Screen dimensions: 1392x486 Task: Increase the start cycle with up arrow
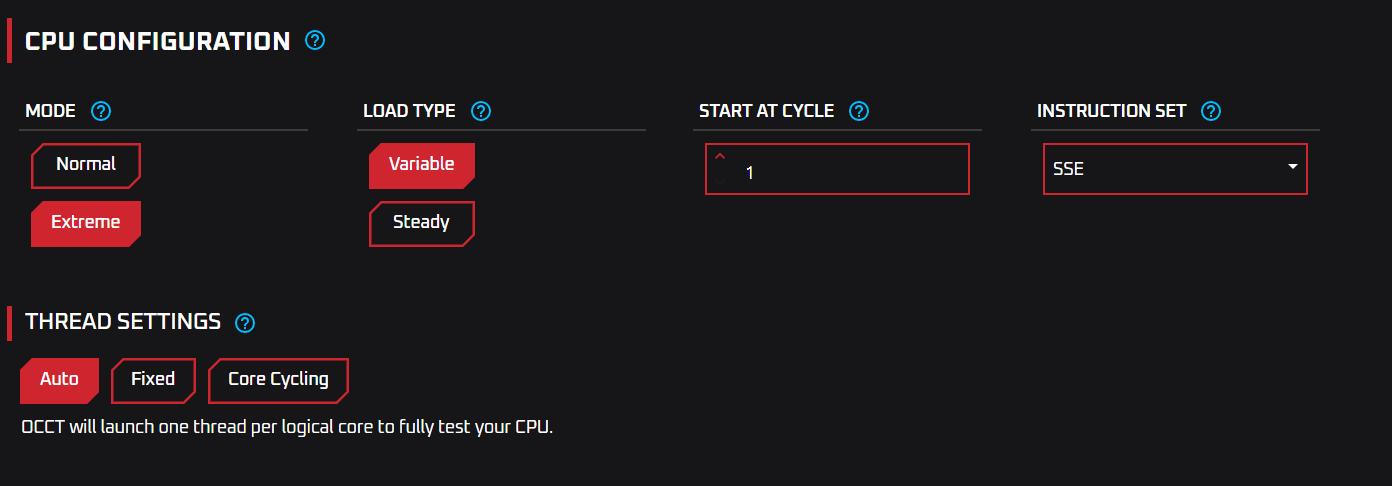tap(720, 157)
